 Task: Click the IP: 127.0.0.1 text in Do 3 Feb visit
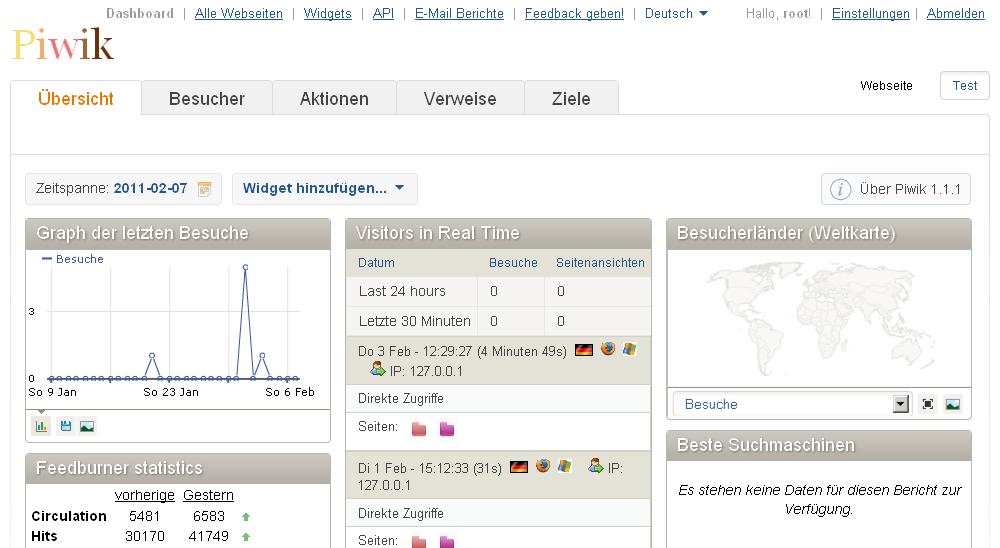point(426,371)
